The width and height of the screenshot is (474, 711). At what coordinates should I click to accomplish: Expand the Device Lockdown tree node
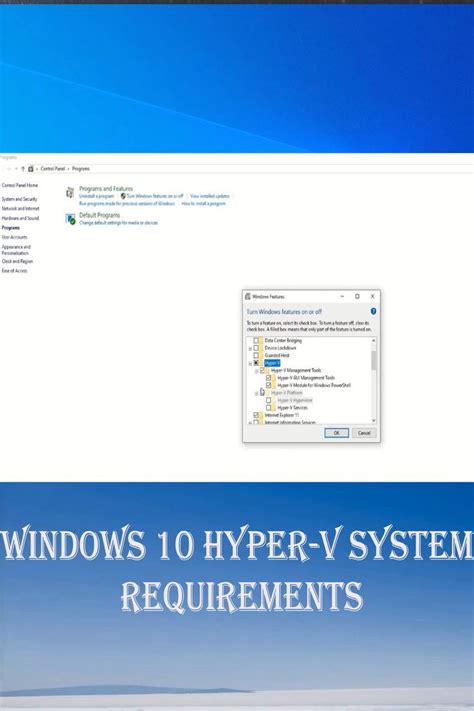click(x=250, y=348)
